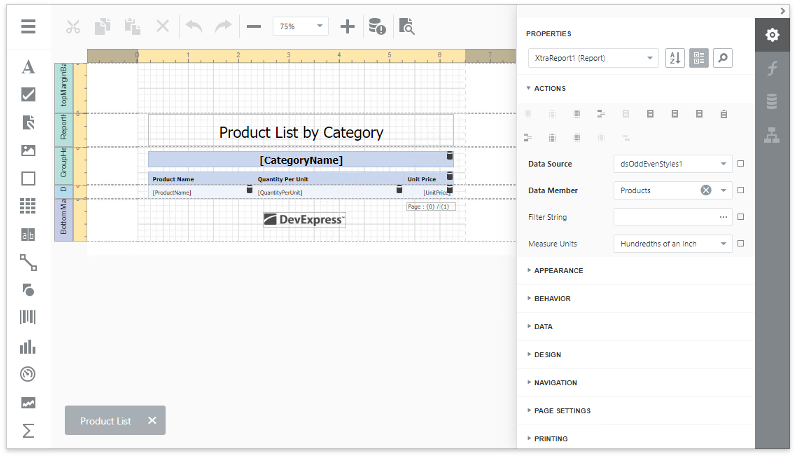
Task: Select the Check Box control in toolbox
Action: (x=28, y=95)
